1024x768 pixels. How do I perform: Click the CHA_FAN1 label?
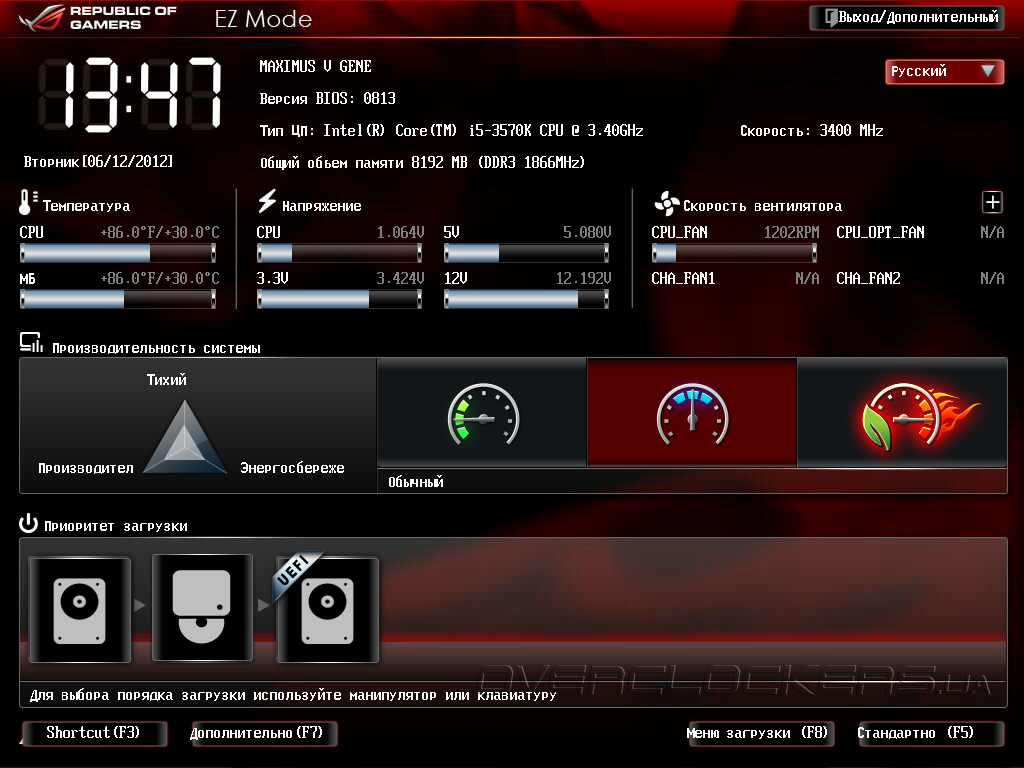pyautogui.click(x=683, y=279)
